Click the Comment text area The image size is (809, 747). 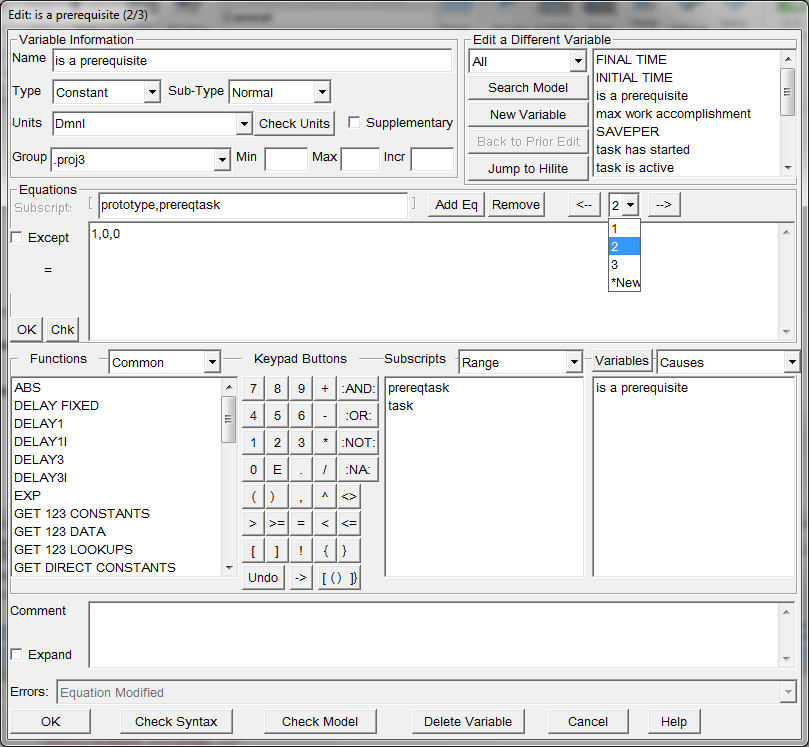click(433, 635)
